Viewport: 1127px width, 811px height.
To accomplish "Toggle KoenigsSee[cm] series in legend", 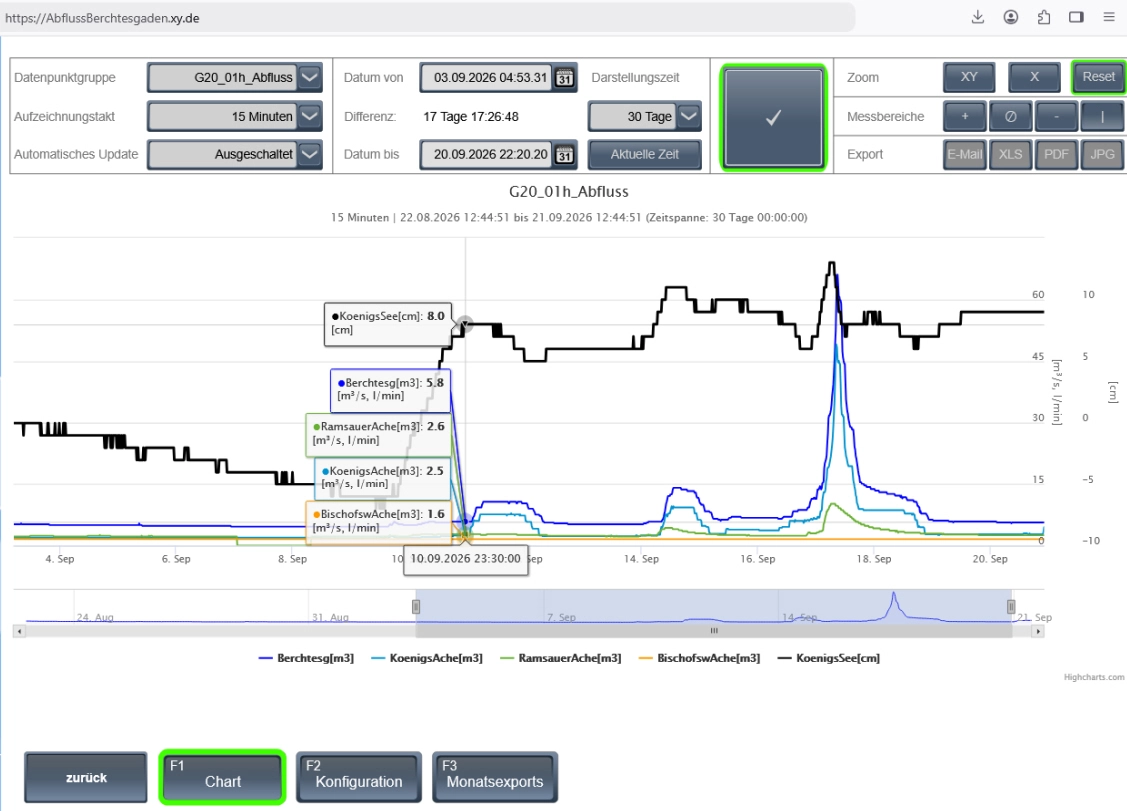I will pos(829,658).
